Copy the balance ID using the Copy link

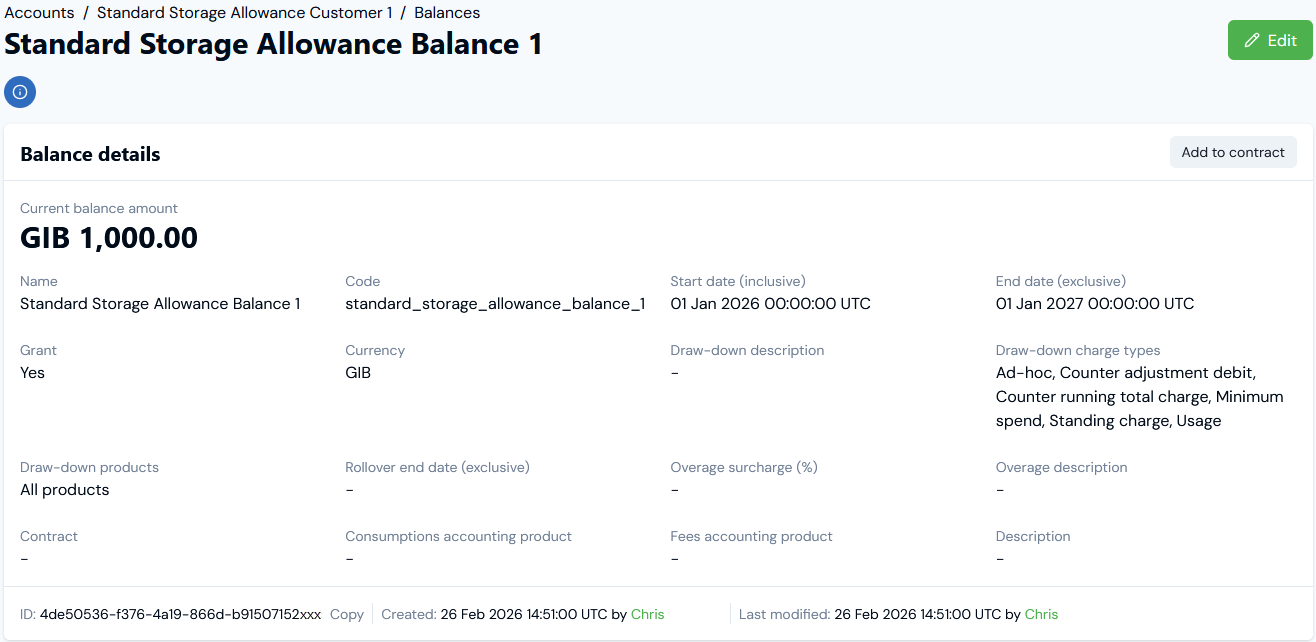click(x=346, y=614)
